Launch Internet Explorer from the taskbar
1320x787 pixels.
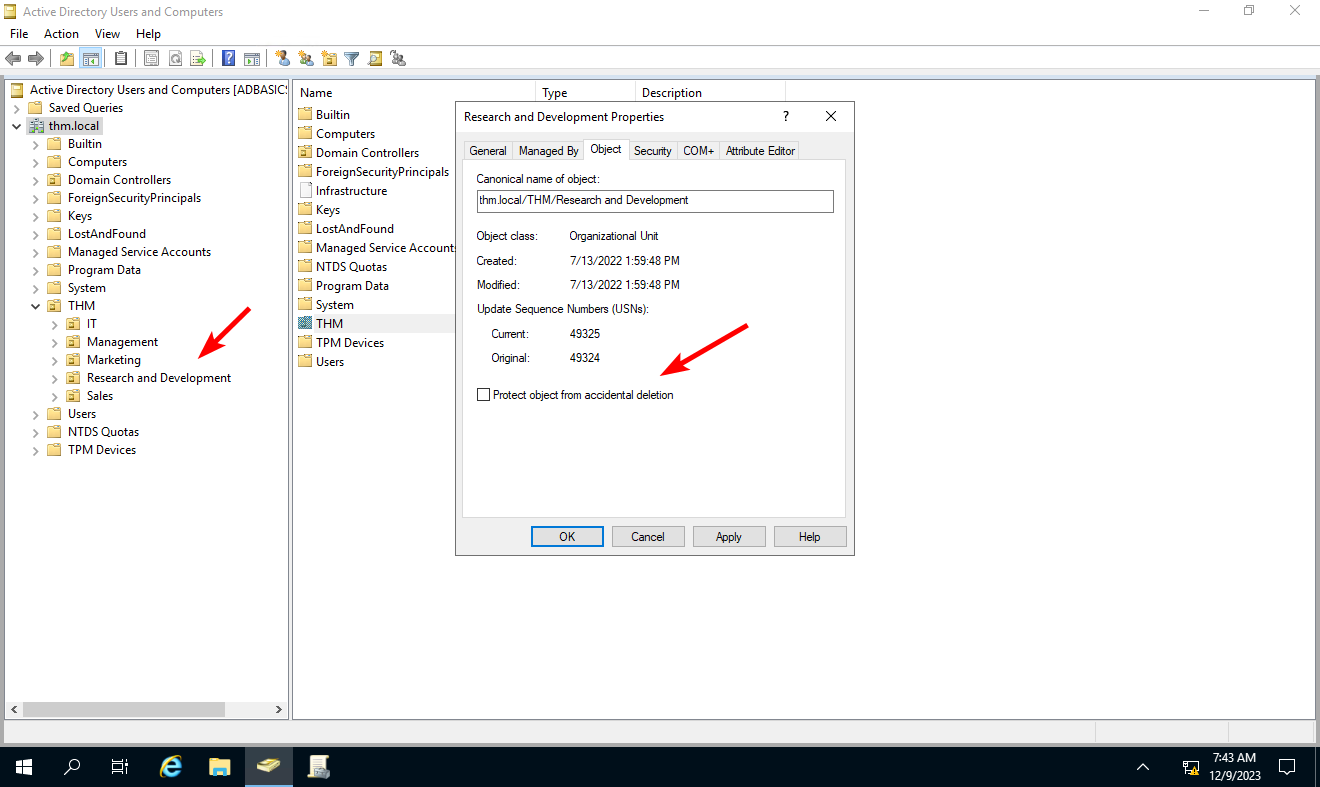tap(171, 767)
